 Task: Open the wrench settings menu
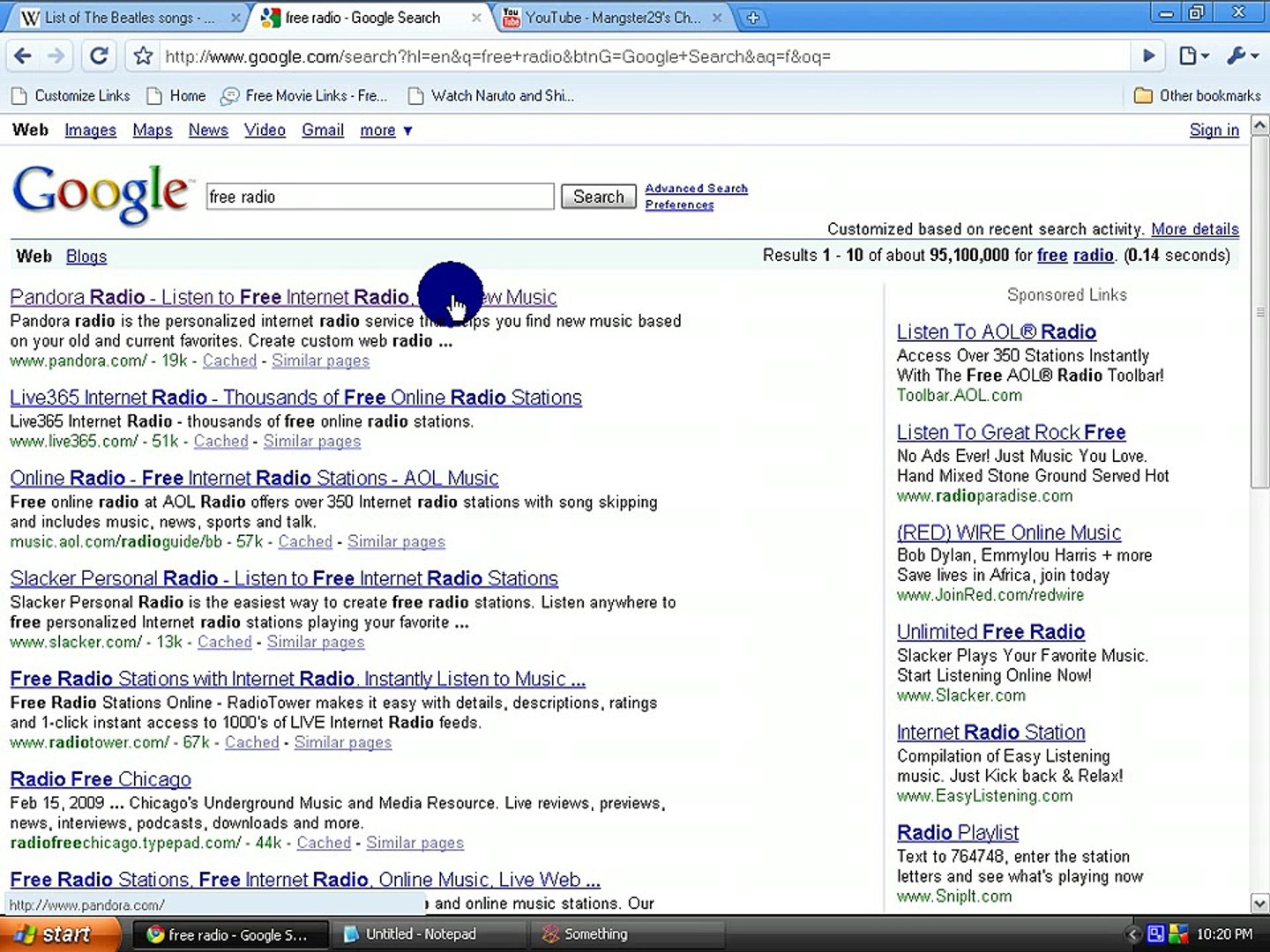point(1243,56)
